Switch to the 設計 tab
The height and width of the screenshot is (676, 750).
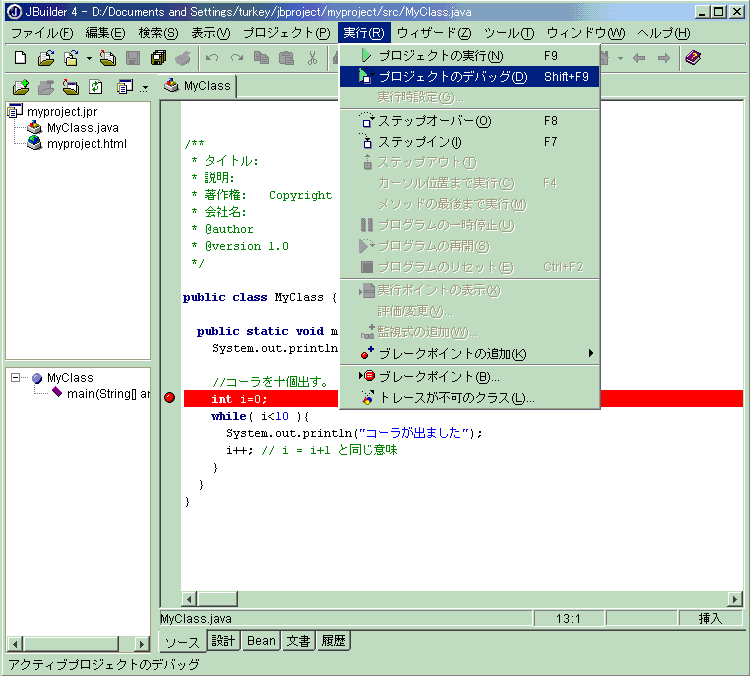coord(223,641)
